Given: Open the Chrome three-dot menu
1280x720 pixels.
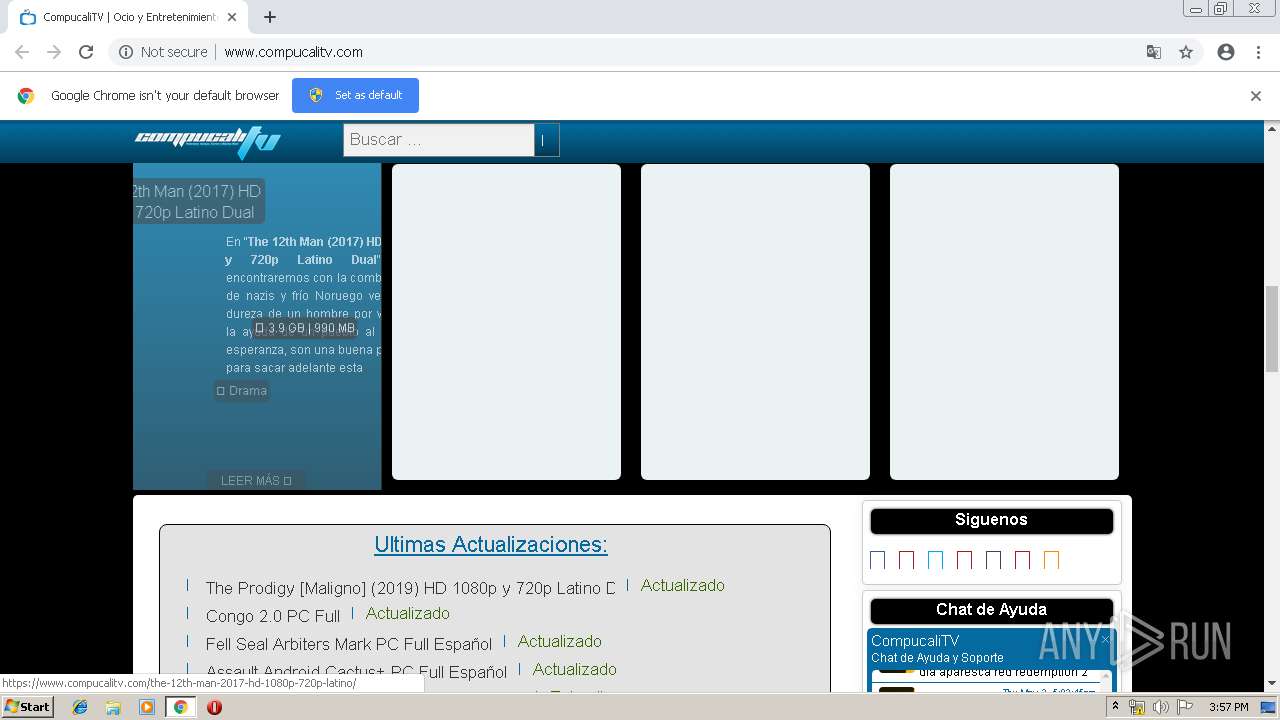Looking at the screenshot, I should tap(1258, 52).
